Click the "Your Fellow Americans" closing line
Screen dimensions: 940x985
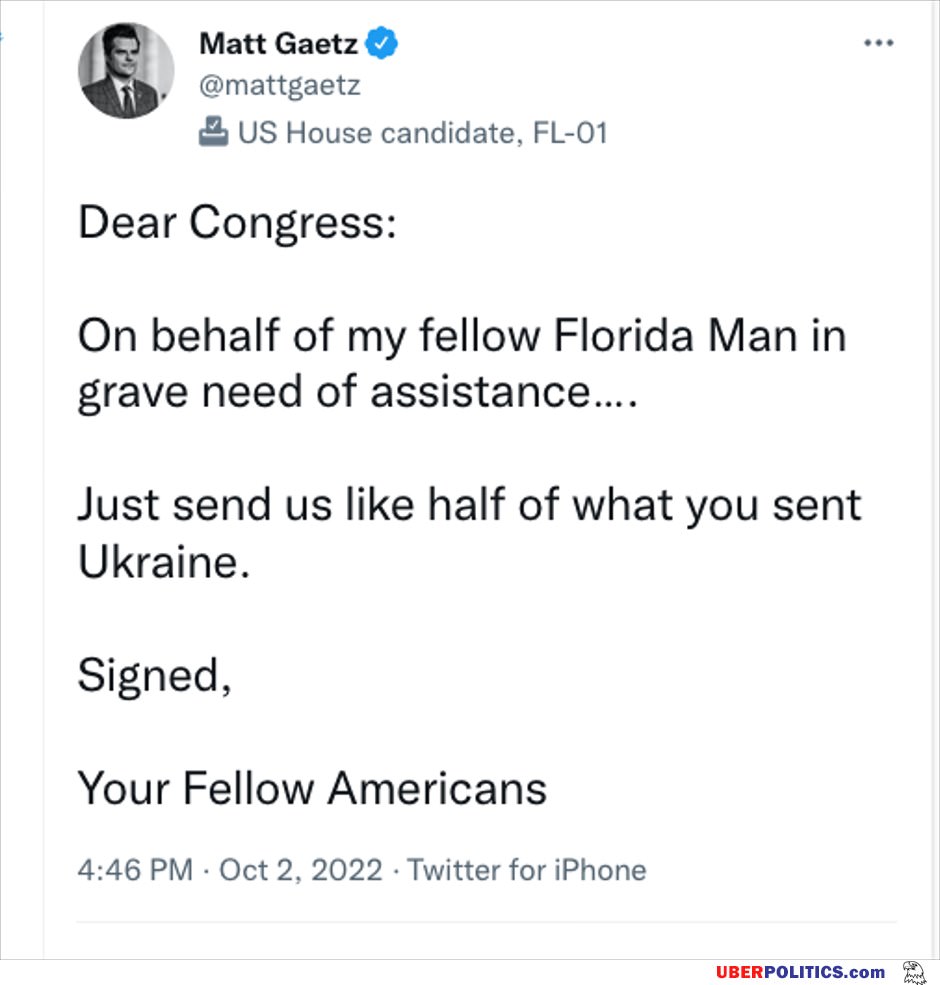pos(312,788)
